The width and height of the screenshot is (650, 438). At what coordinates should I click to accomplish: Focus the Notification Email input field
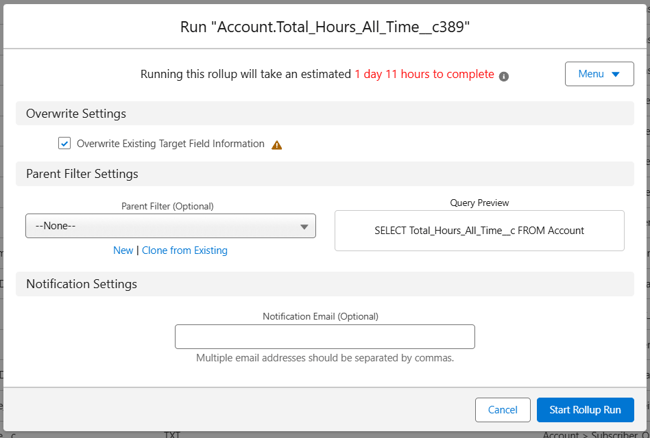tap(324, 337)
